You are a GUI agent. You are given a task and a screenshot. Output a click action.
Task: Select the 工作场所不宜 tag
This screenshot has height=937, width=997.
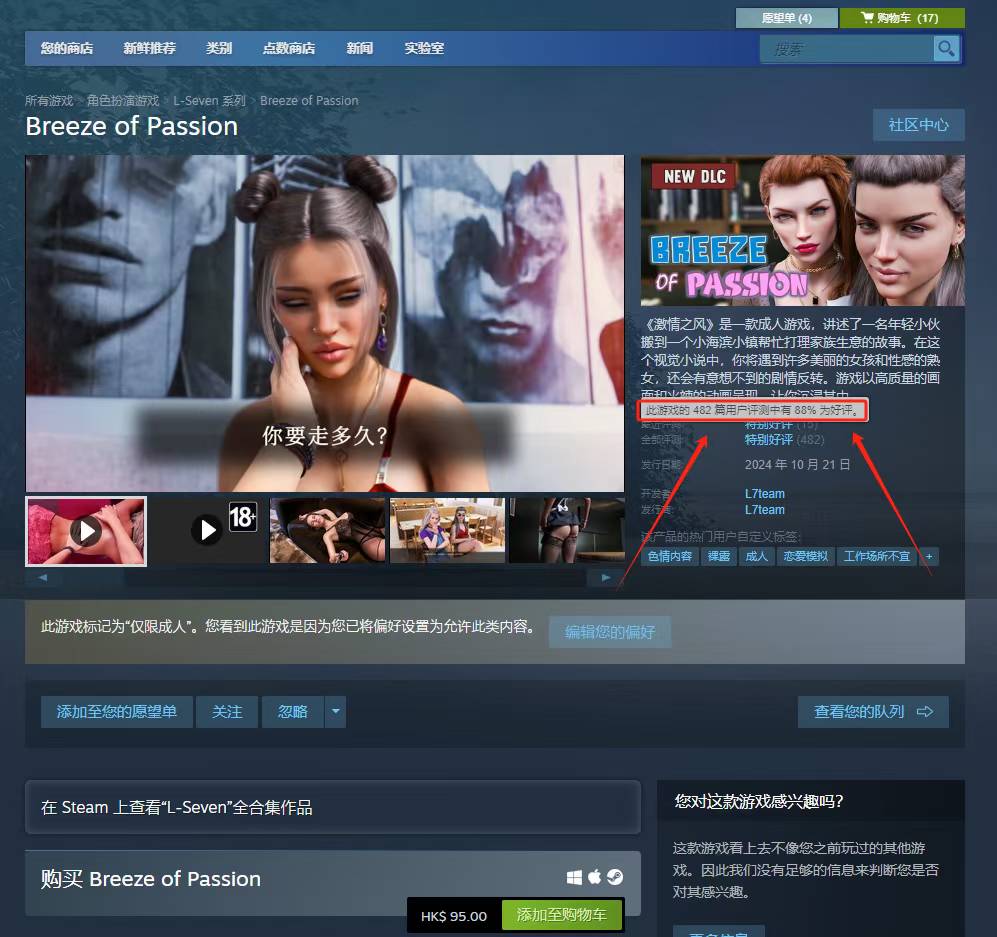click(876, 556)
